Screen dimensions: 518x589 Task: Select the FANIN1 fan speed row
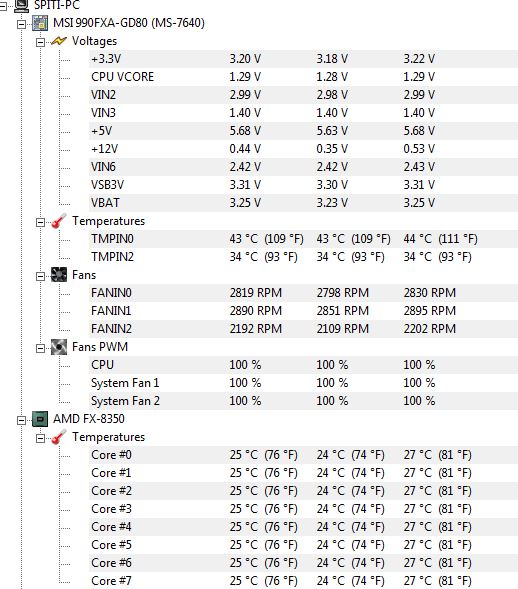pyautogui.click(x=304, y=311)
